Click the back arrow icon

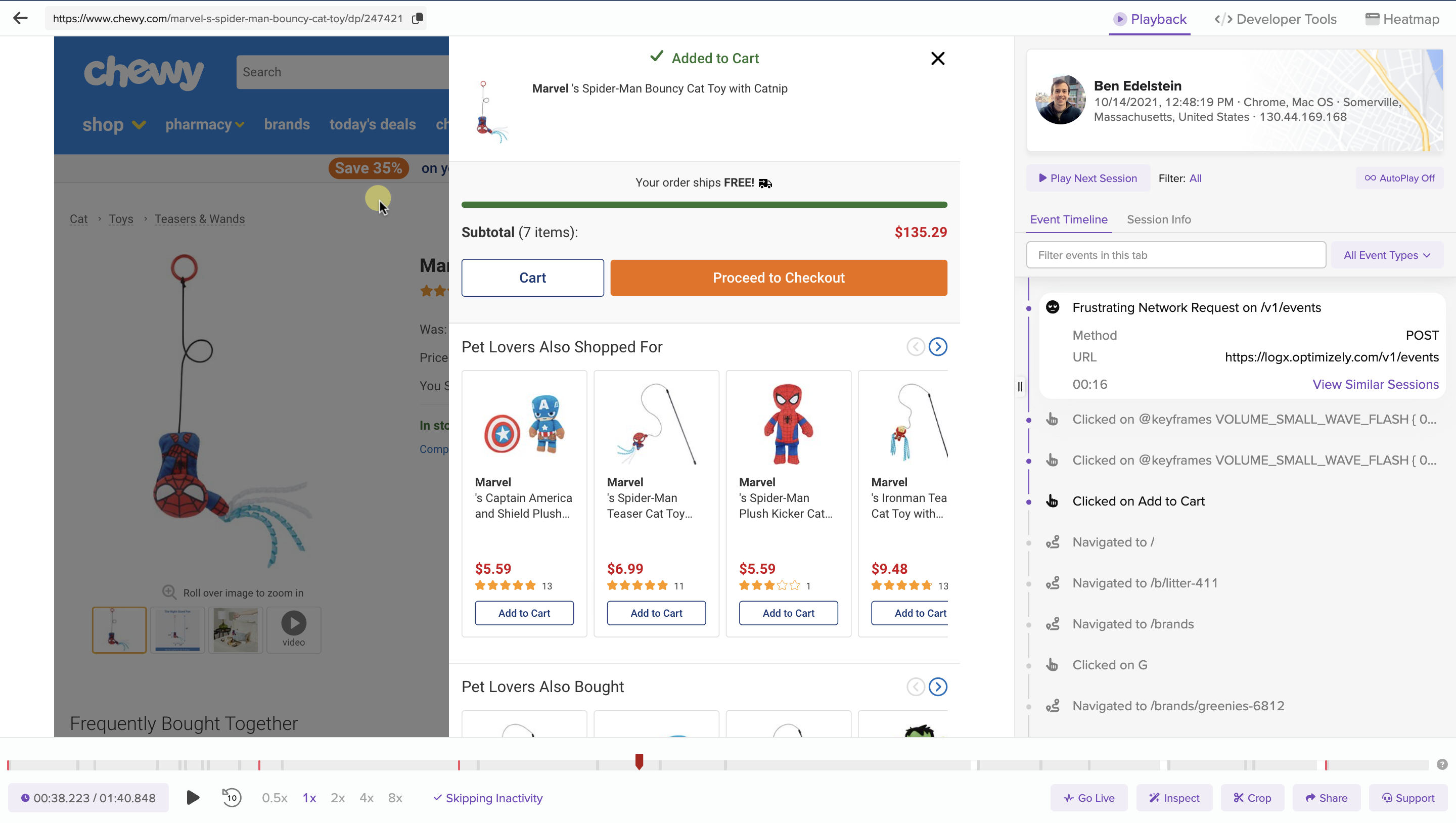tap(20, 18)
